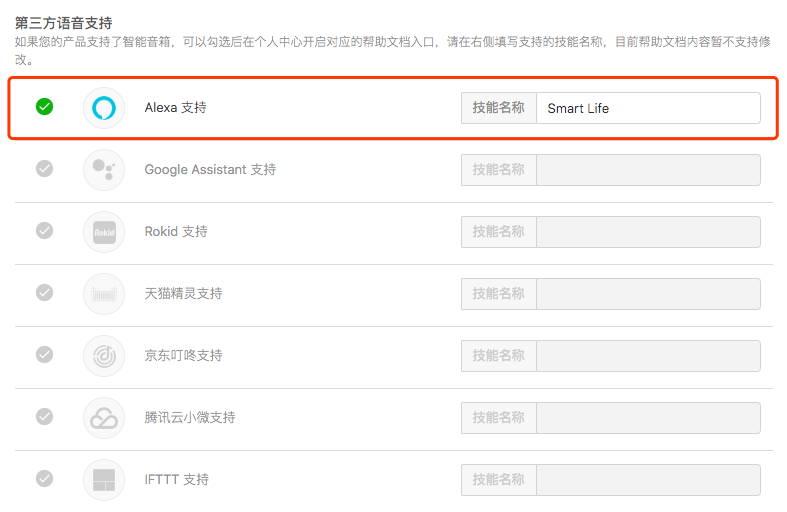This screenshot has height=512, width=787.
Task: Check the 天猫精灵支持 checkbox
Action: pos(45,292)
